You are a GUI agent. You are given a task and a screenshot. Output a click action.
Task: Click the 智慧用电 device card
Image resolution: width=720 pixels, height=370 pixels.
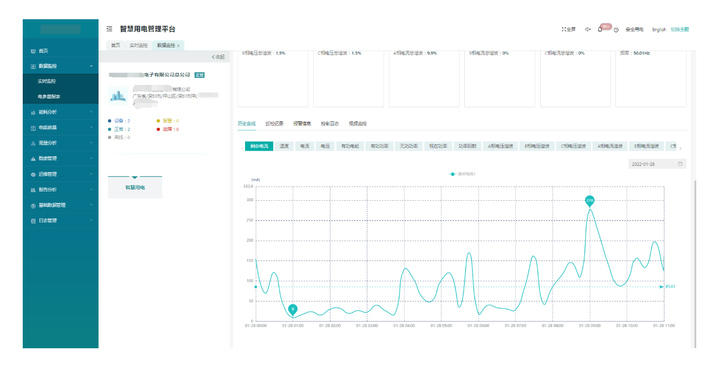point(135,187)
